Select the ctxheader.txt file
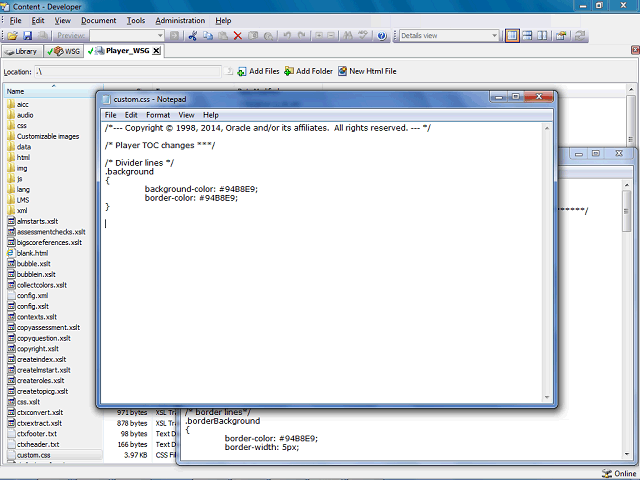The image size is (640, 480). pyautogui.click(x=38, y=444)
